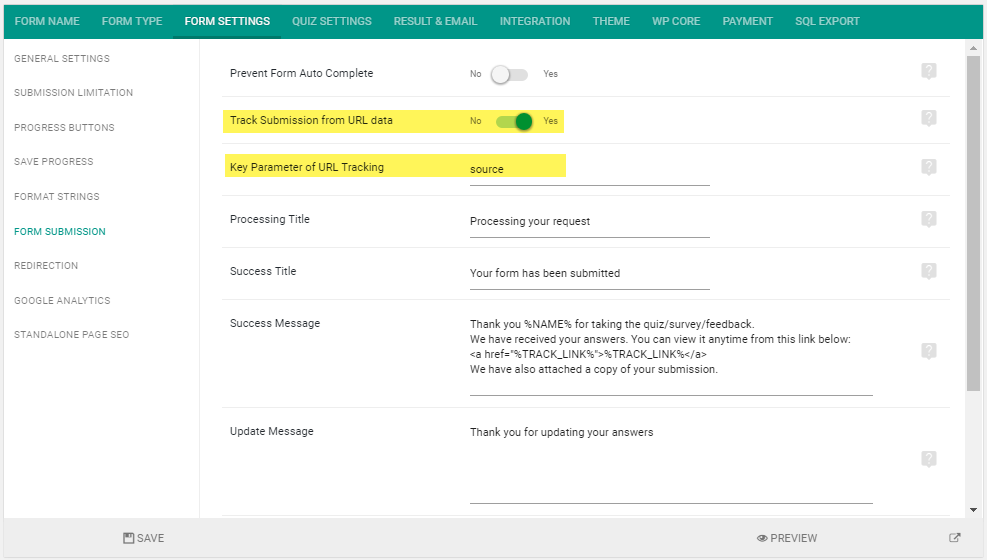
Task: Click the scrollbar up arrow
Action: point(973,48)
